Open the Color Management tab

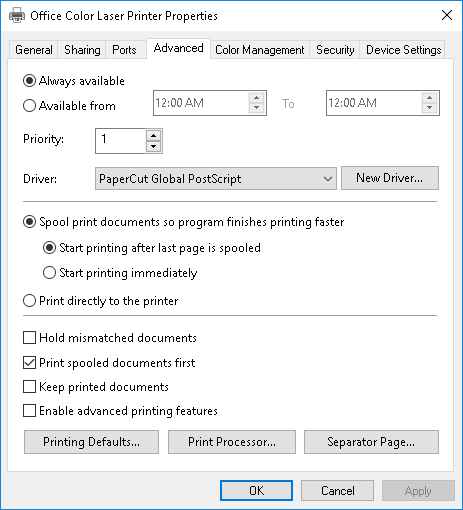click(x=260, y=50)
